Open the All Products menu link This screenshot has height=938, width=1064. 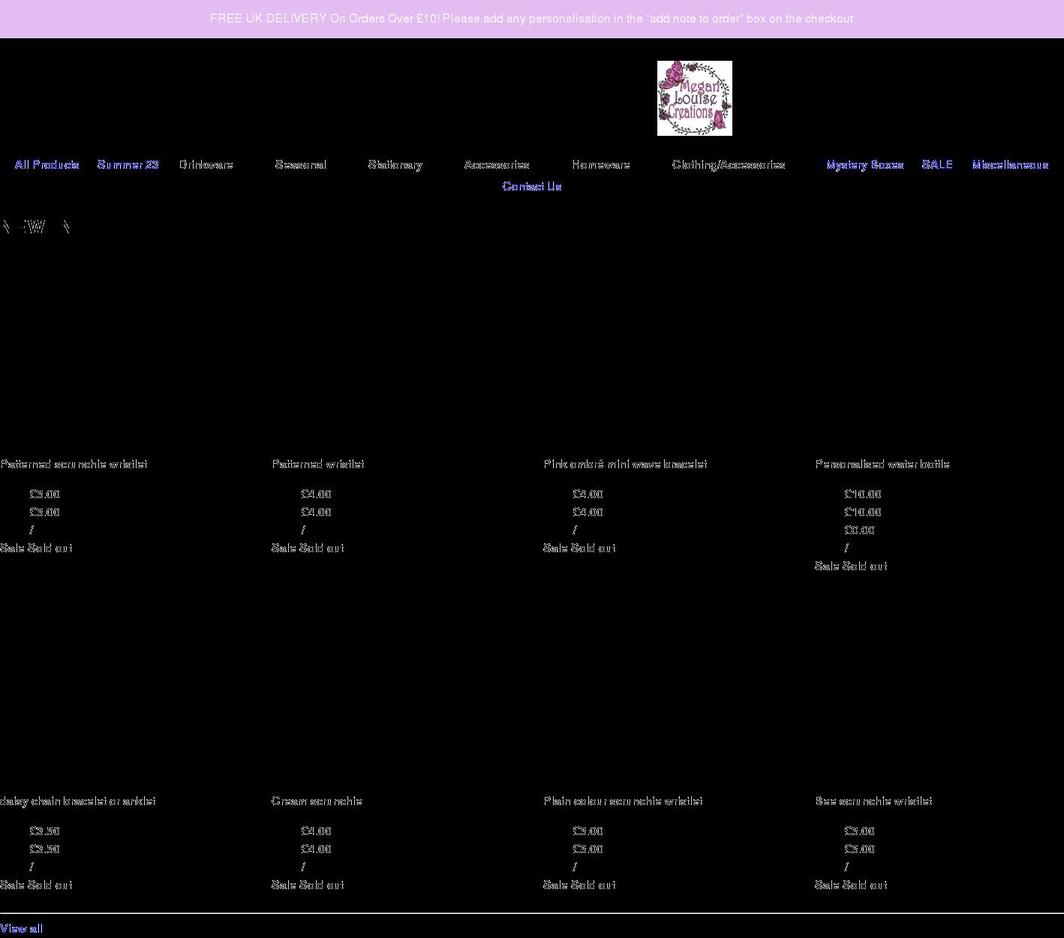47,165
